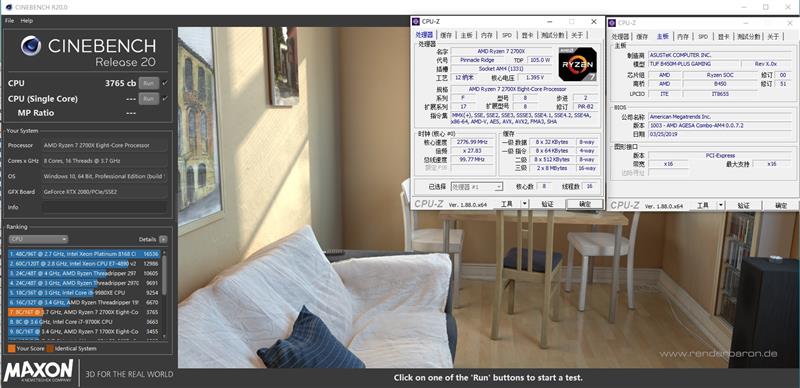Open the 处理器 #1 selection dropdown in CPU-Z
The image size is (800, 388).
478,187
